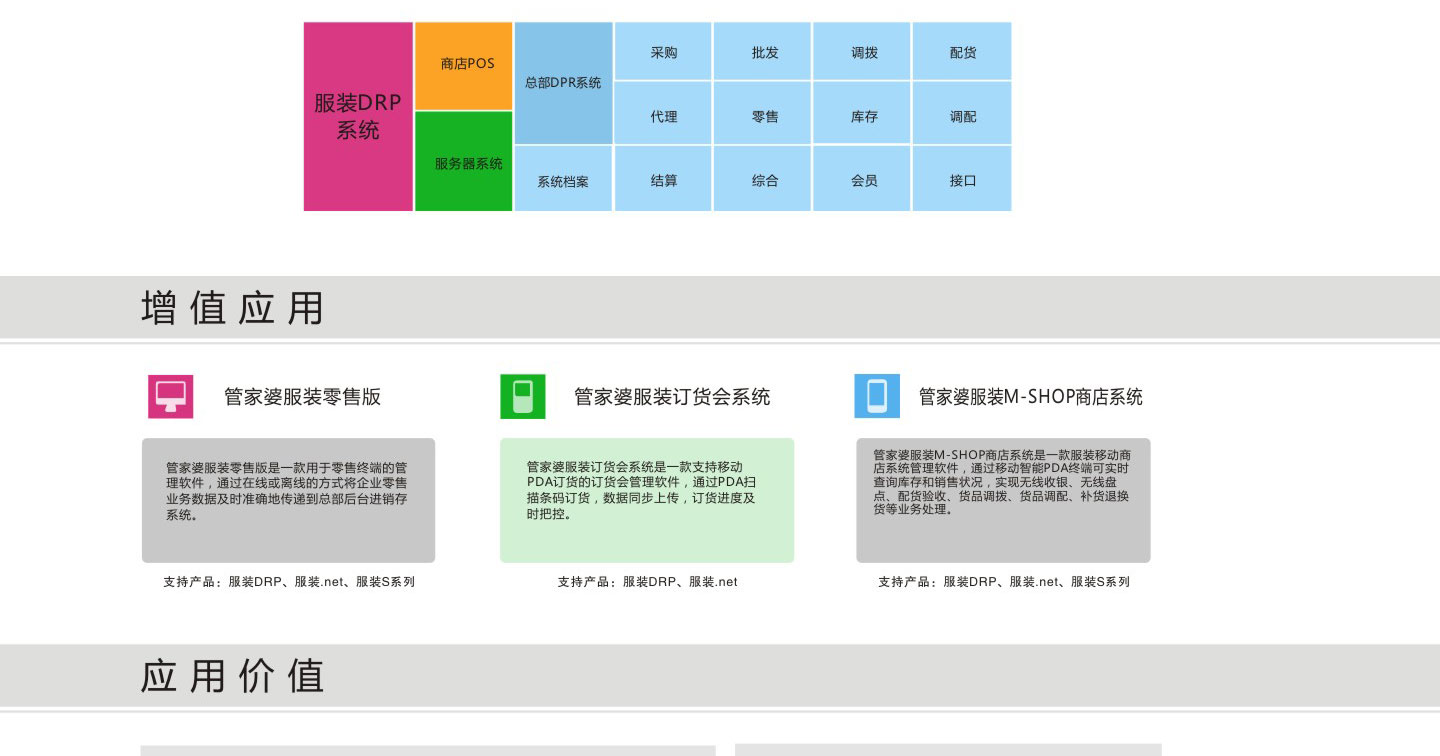
Task: Click the green PDA device icon
Action: (x=523, y=396)
